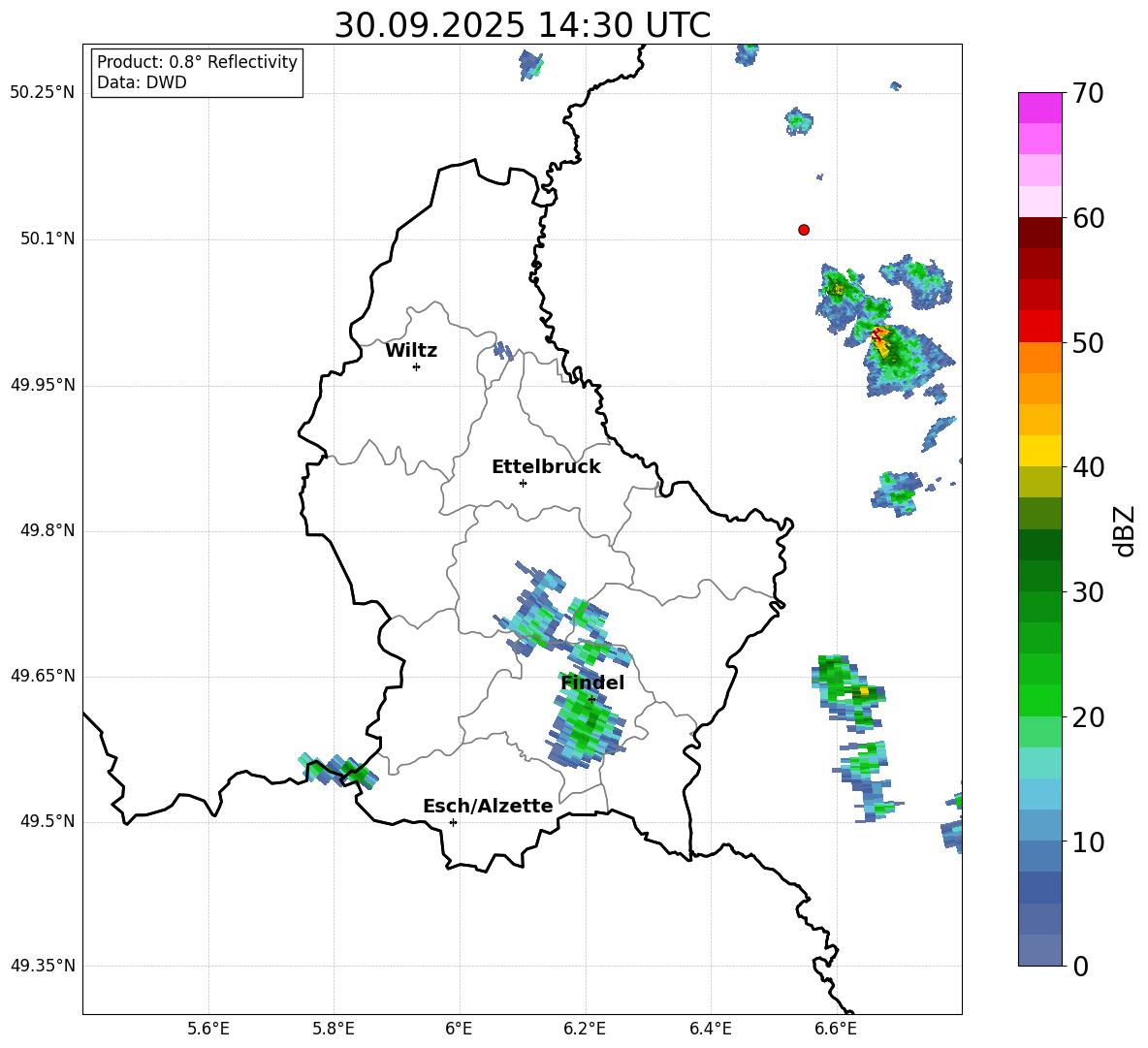1148x1048 pixels.
Task: Click the colorbar value 30
Action: [1089, 592]
